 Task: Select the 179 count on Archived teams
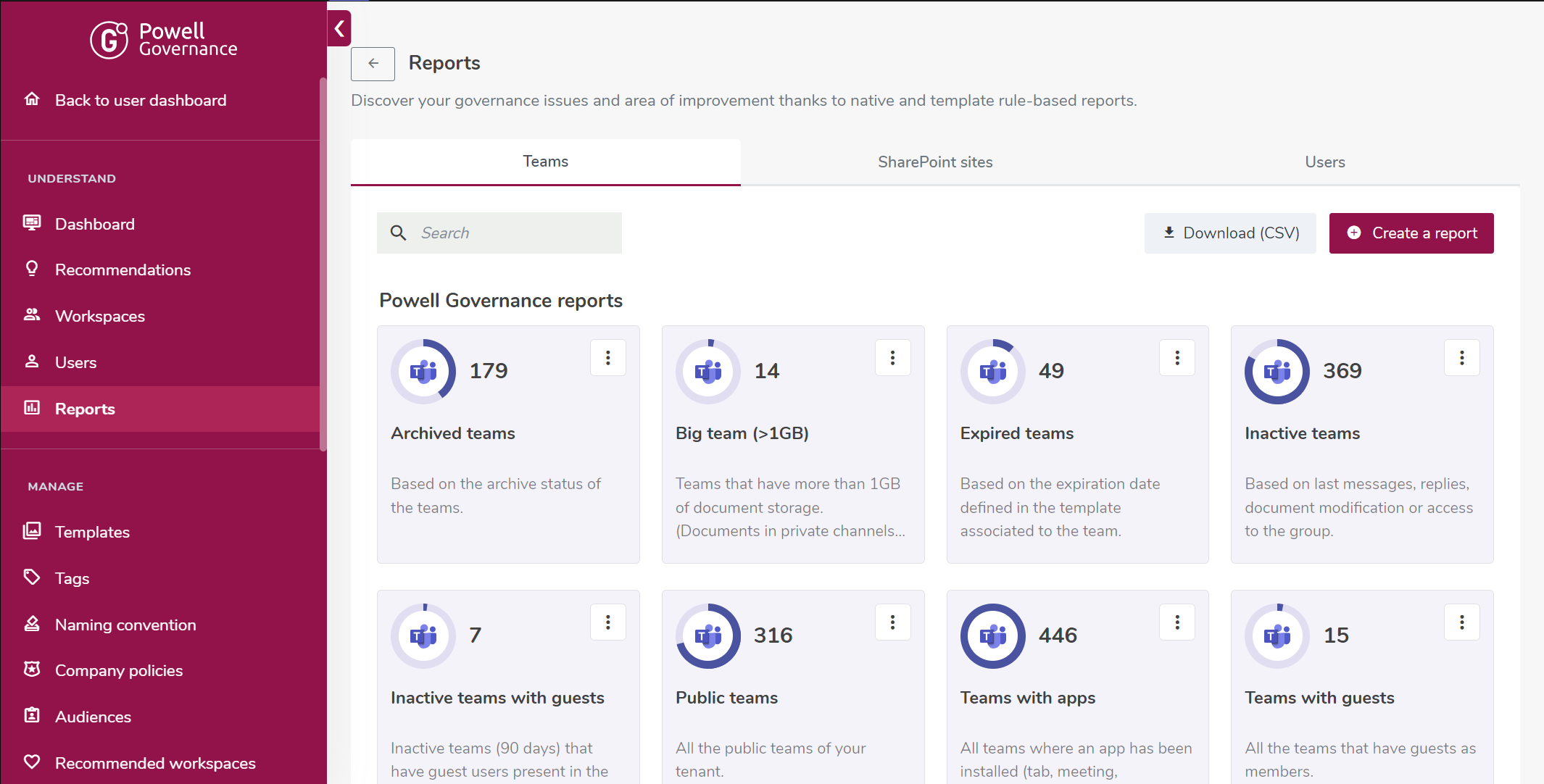(x=489, y=371)
